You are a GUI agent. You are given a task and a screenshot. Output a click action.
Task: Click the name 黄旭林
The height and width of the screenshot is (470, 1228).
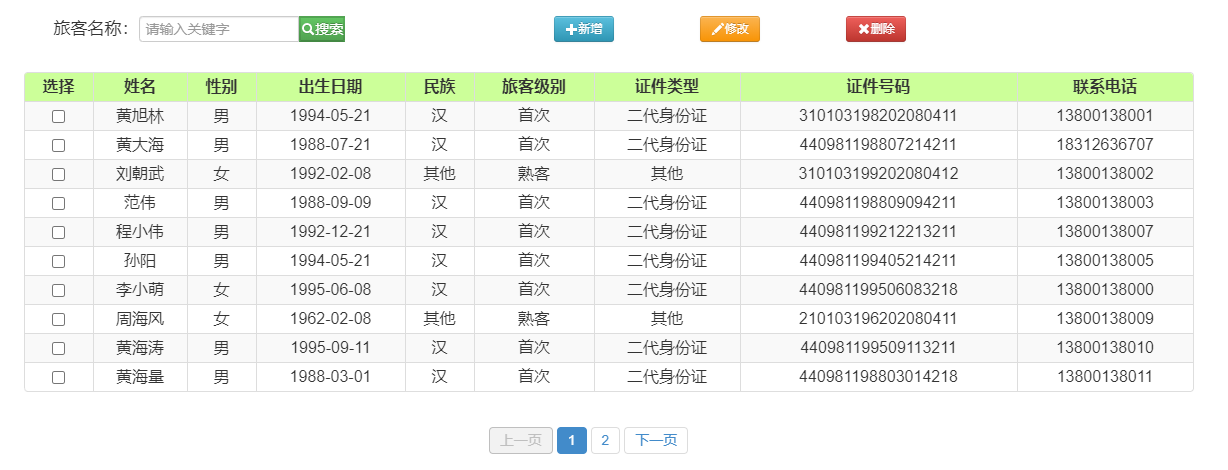coord(140,116)
